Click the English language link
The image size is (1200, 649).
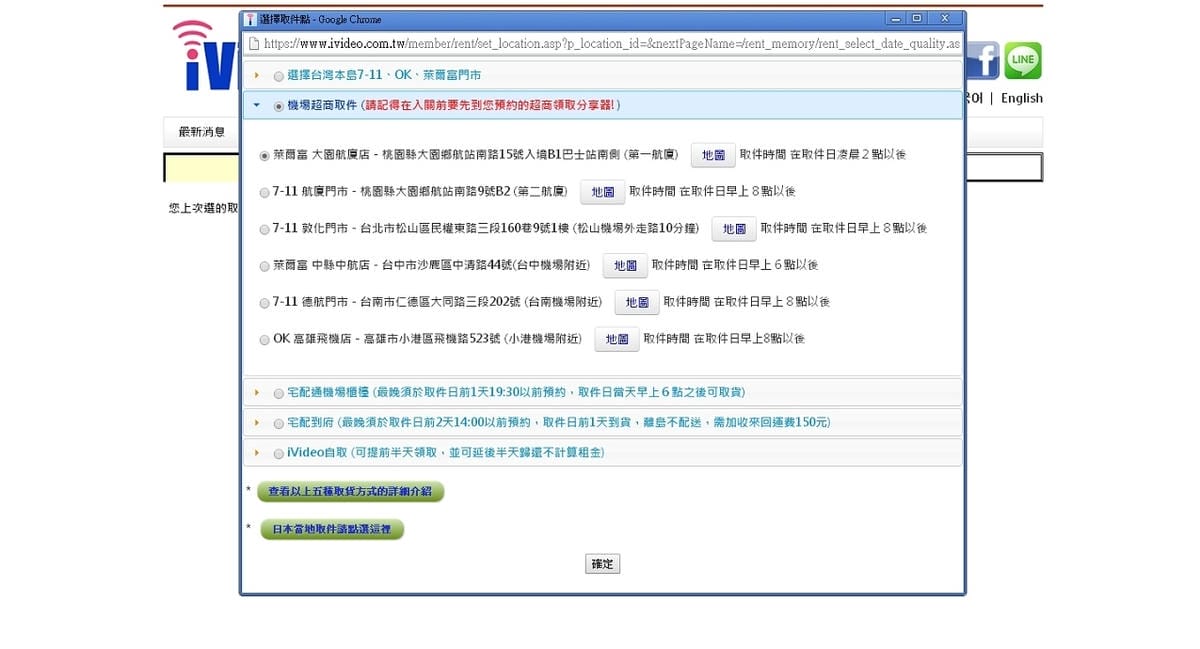pyautogui.click(x=1022, y=98)
